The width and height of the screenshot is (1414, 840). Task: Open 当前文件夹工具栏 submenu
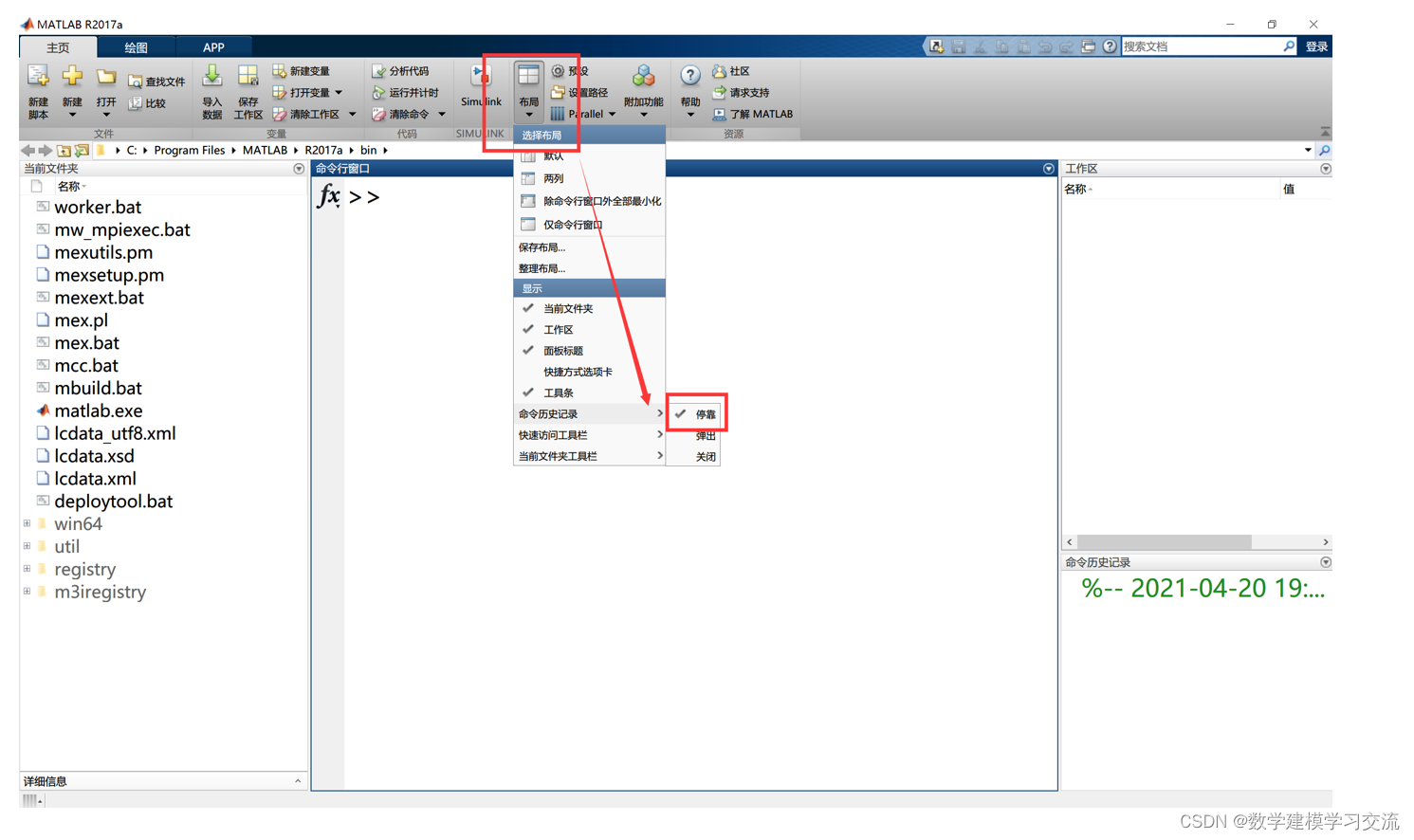click(589, 456)
